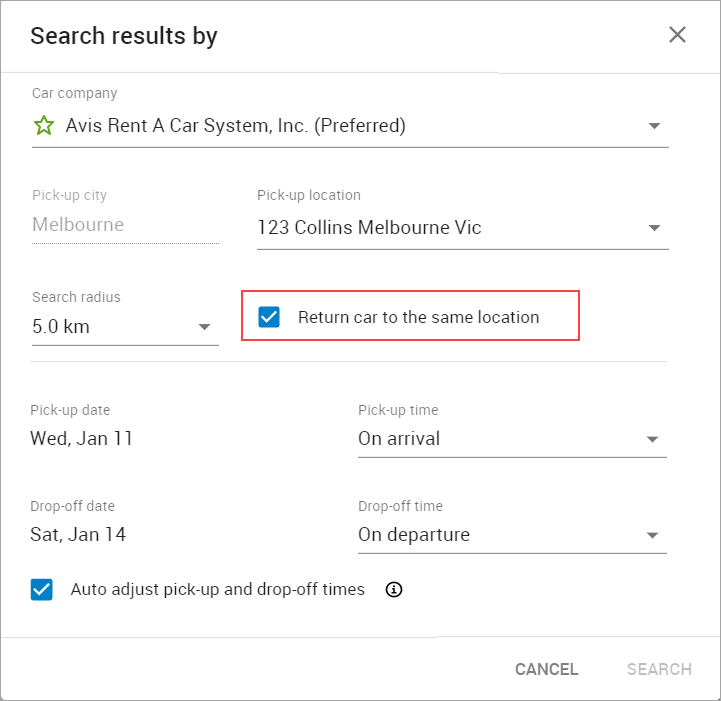The image size is (721, 701).
Task: Click the On departure time value
Action: tap(414, 535)
